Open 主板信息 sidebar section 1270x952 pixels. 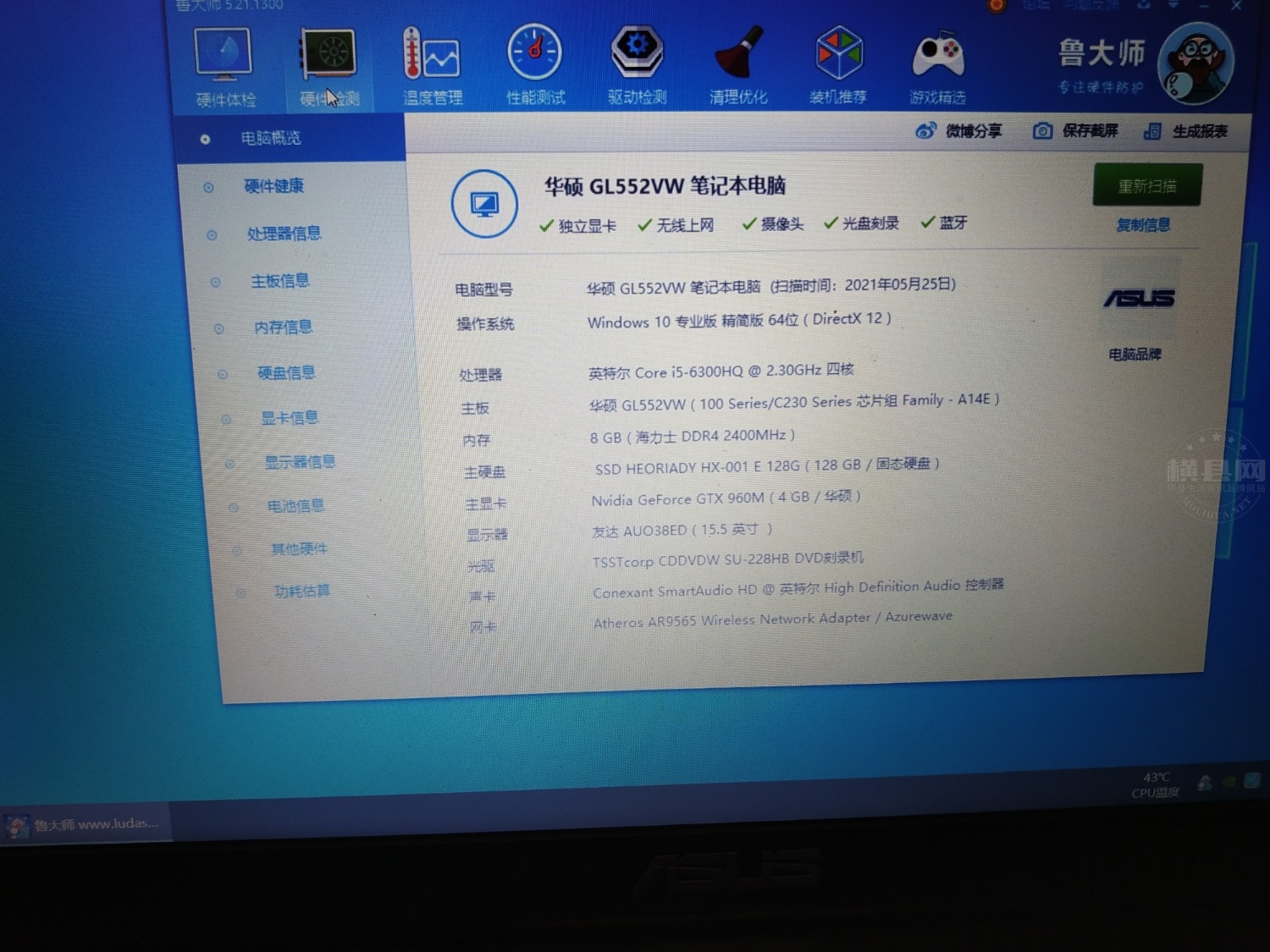279,281
